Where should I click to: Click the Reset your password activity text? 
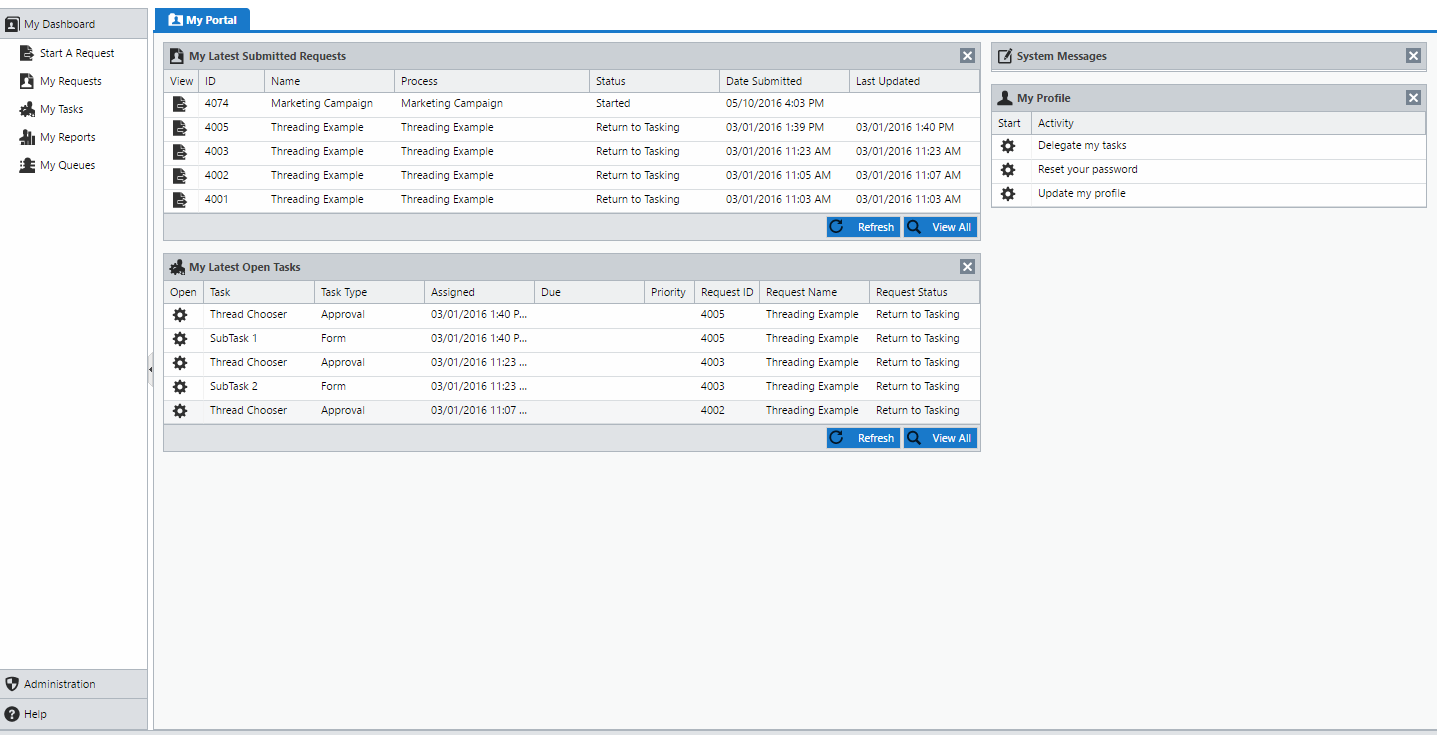pyautogui.click(x=1088, y=169)
